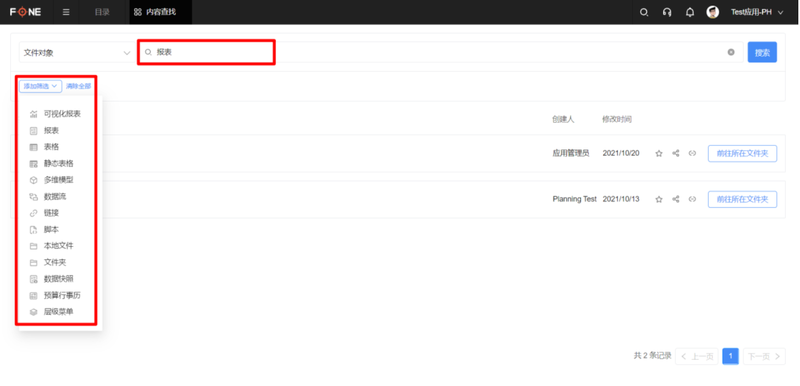Click the 清除全部 link
Viewport: 800px width, 386px height.
click(79, 86)
